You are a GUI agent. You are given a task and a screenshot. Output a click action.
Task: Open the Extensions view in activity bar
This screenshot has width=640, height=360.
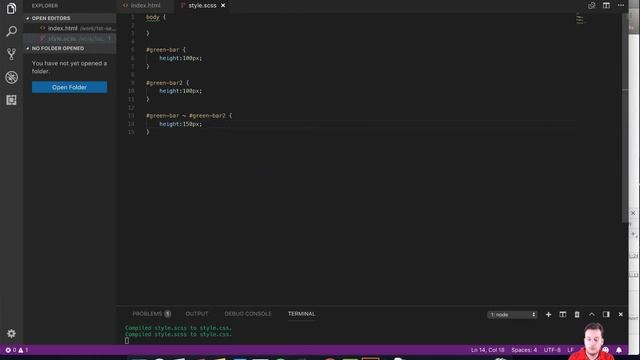pyautogui.click(x=11, y=100)
